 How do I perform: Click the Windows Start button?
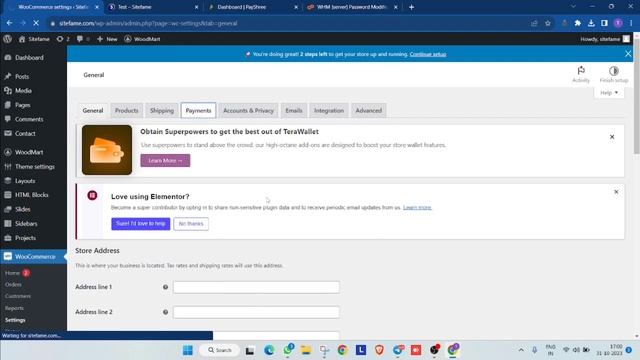[188, 350]
